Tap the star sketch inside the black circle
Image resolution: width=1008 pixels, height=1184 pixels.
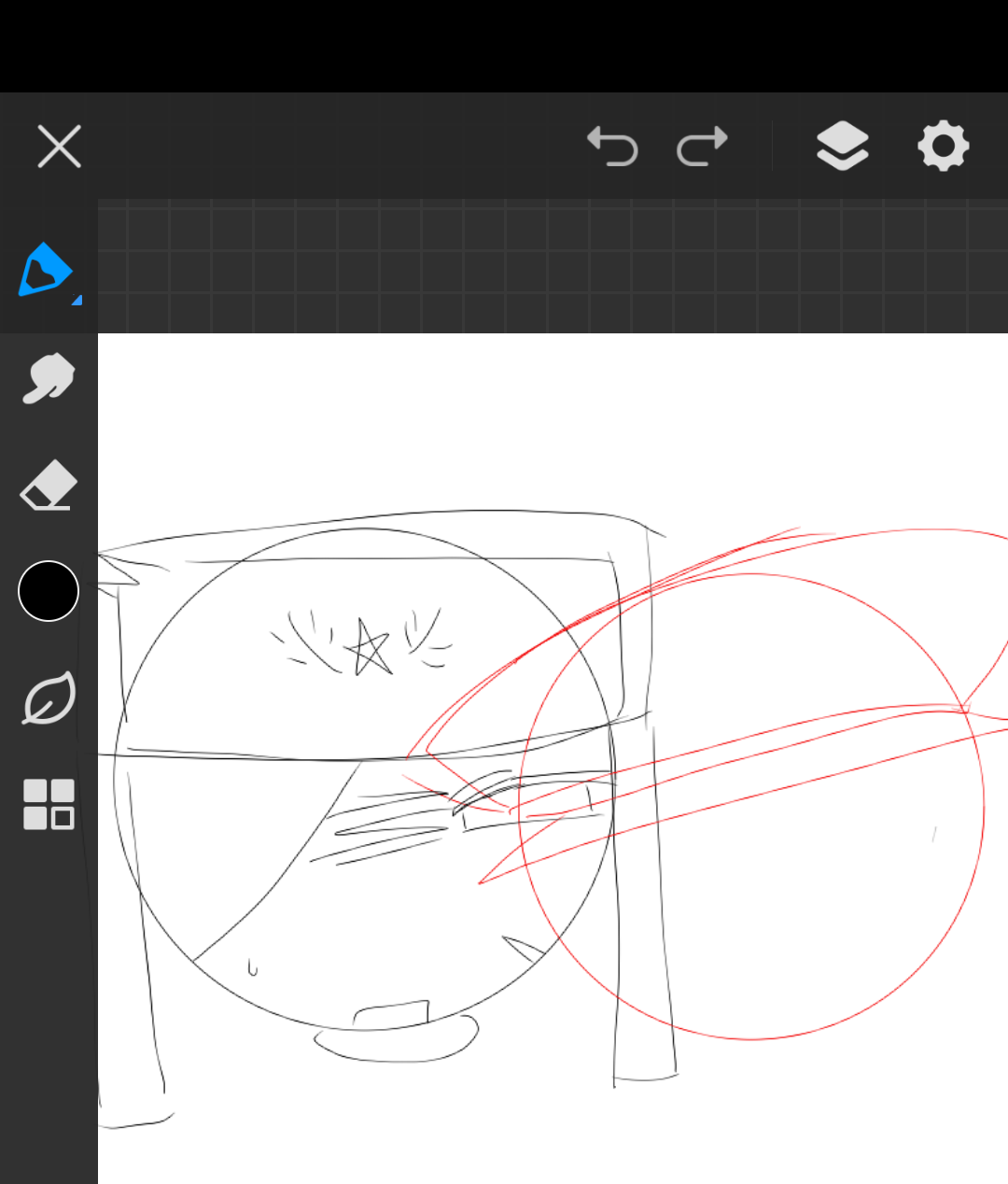click(x=370, y=647)
